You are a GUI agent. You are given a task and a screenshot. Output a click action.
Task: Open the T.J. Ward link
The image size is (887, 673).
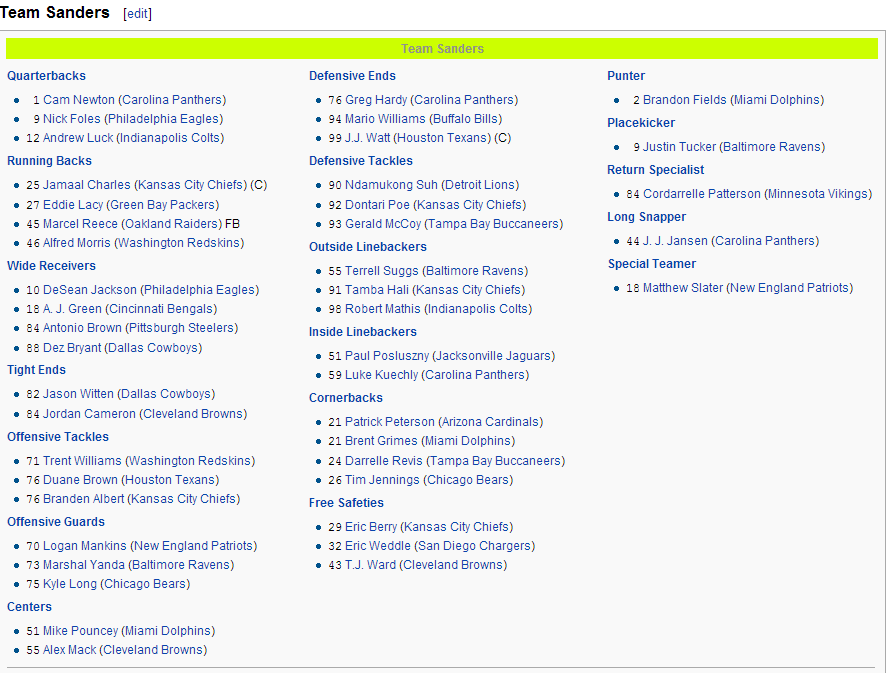coord(371,565)
